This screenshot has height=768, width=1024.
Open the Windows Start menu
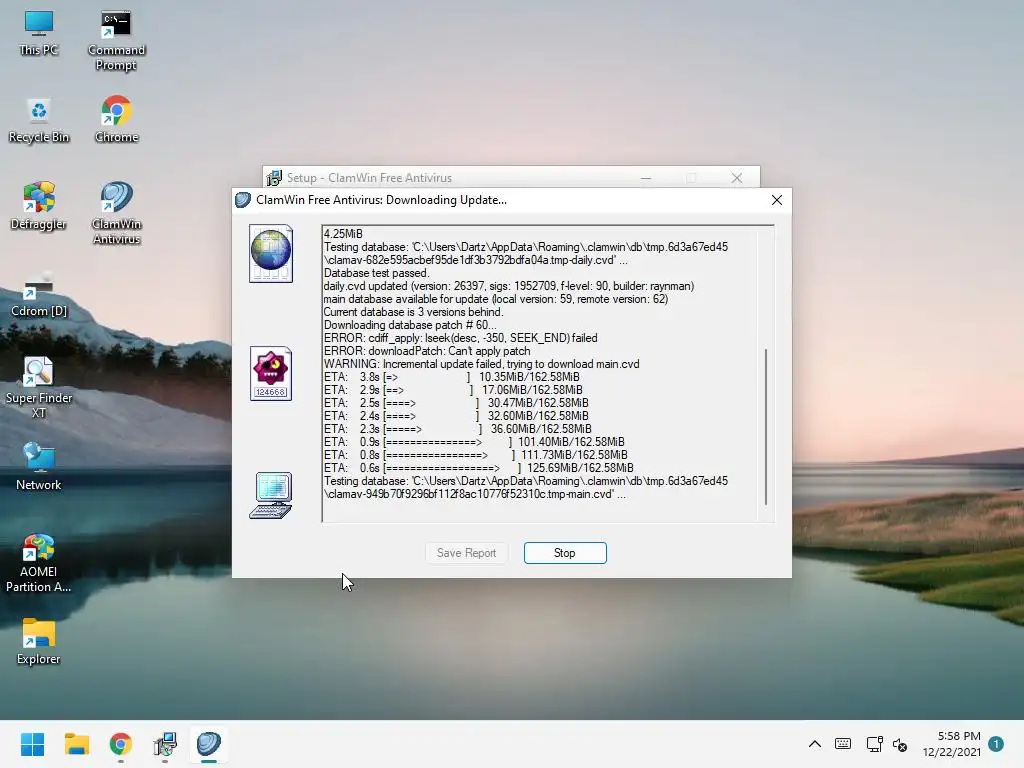tap(32, 744)
